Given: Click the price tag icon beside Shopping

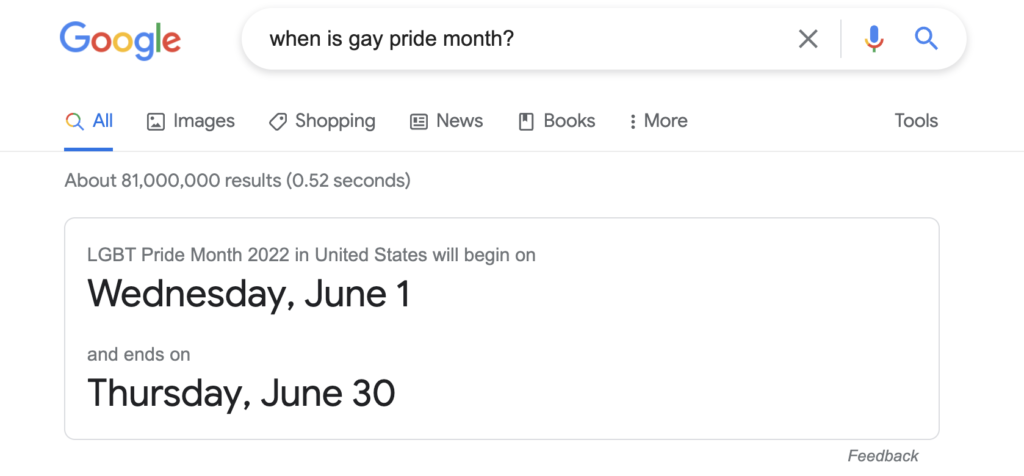Looking at the screenshot, I should point(278,122).
